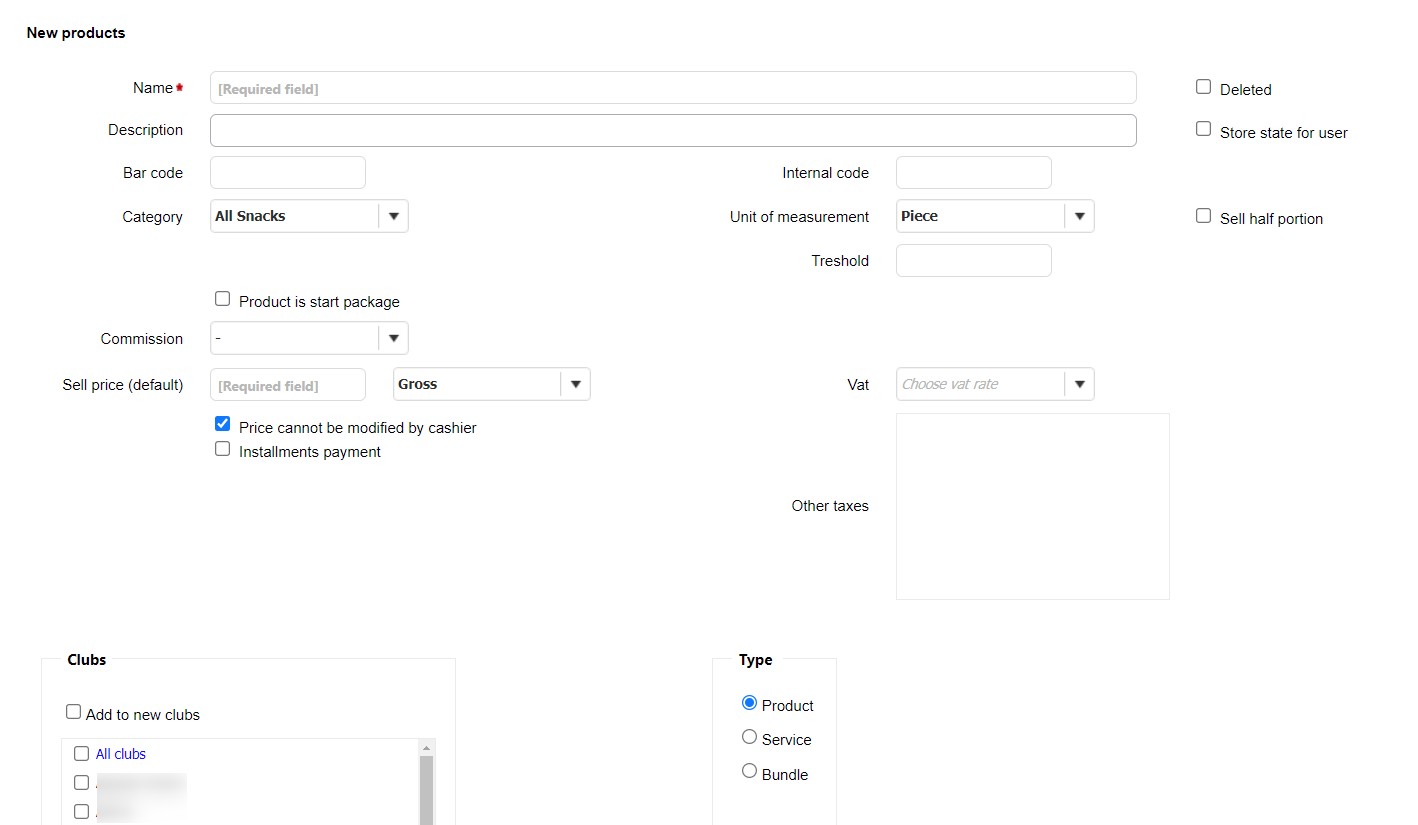Enable Store state for user checkbox
The height and width of the screenshot is (825, 1418).
click(1203, 129)
